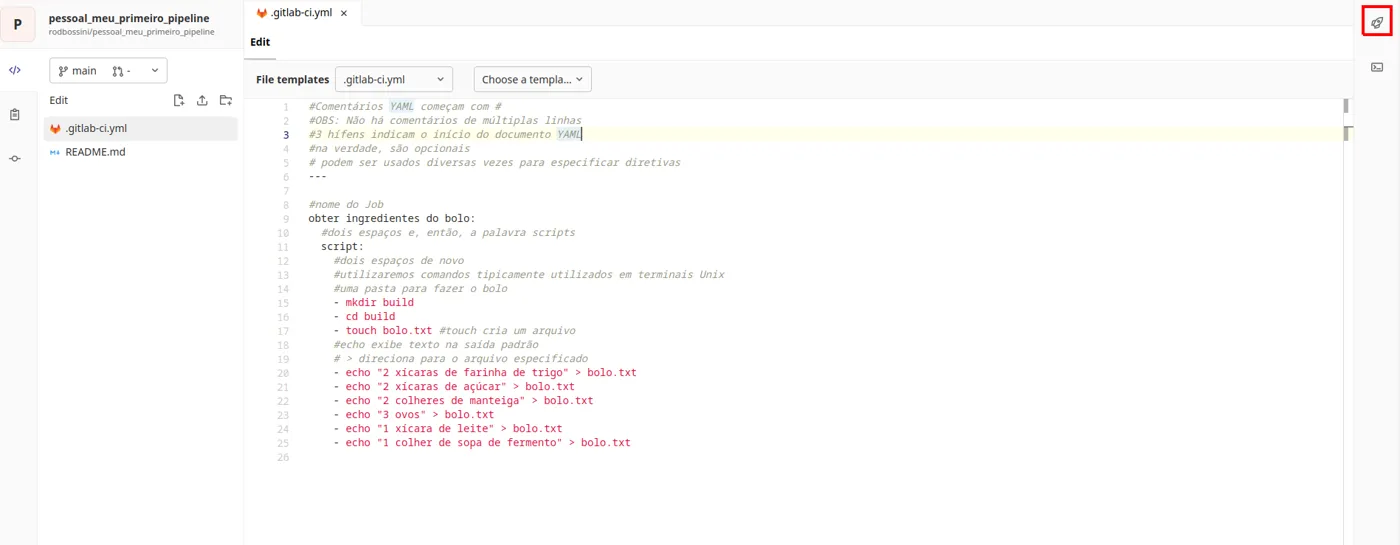
Task: Click the echo '2 xícaras de farinha de trigo' line
Action: click(485, 372)
